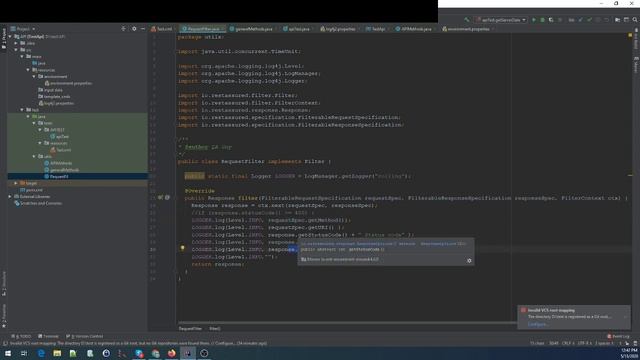The height and width of the screenshot is (360, 640).
Task: Open the TODO tool window
Action: 21,336
